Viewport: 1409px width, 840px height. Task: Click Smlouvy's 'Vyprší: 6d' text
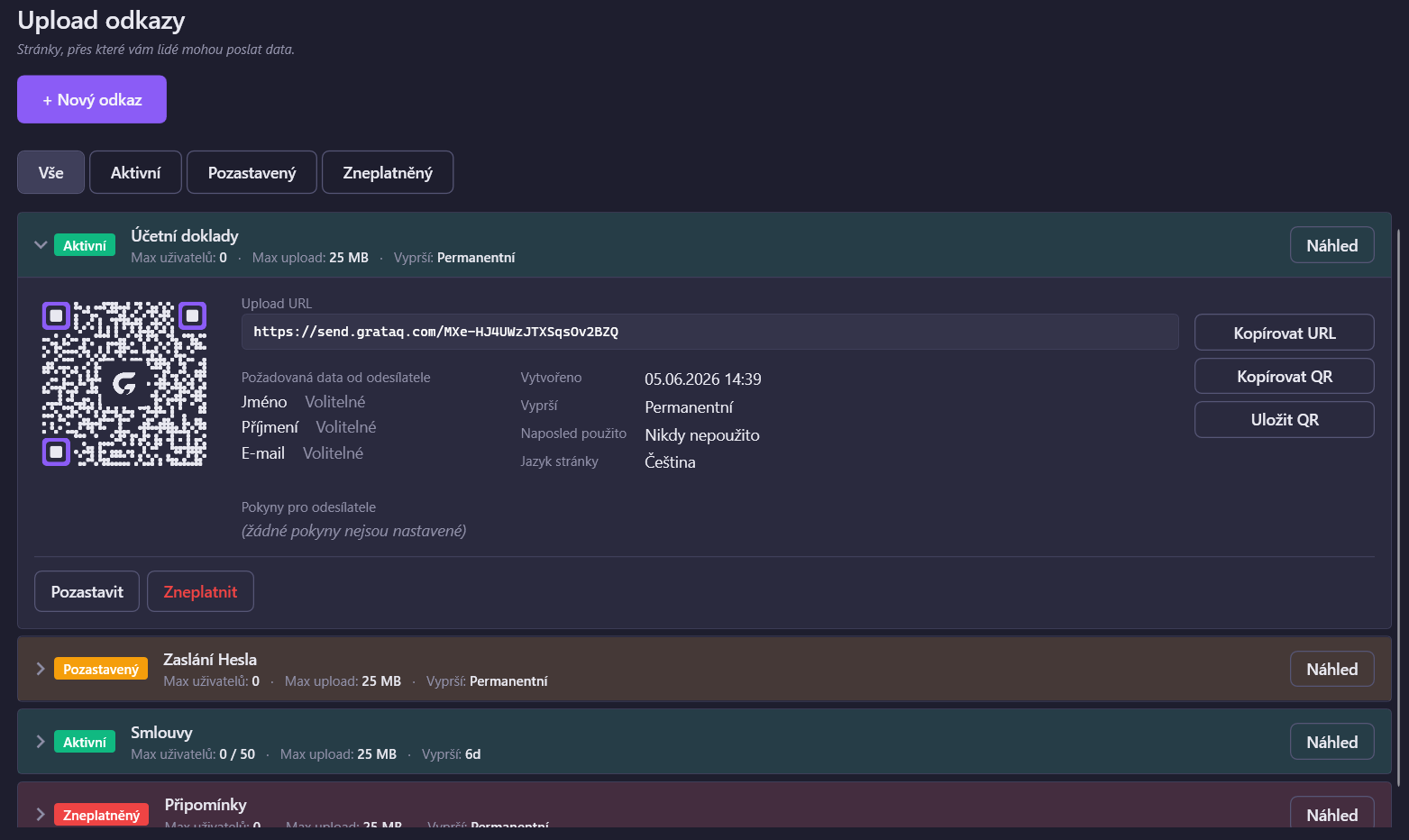tap(452, 753)
